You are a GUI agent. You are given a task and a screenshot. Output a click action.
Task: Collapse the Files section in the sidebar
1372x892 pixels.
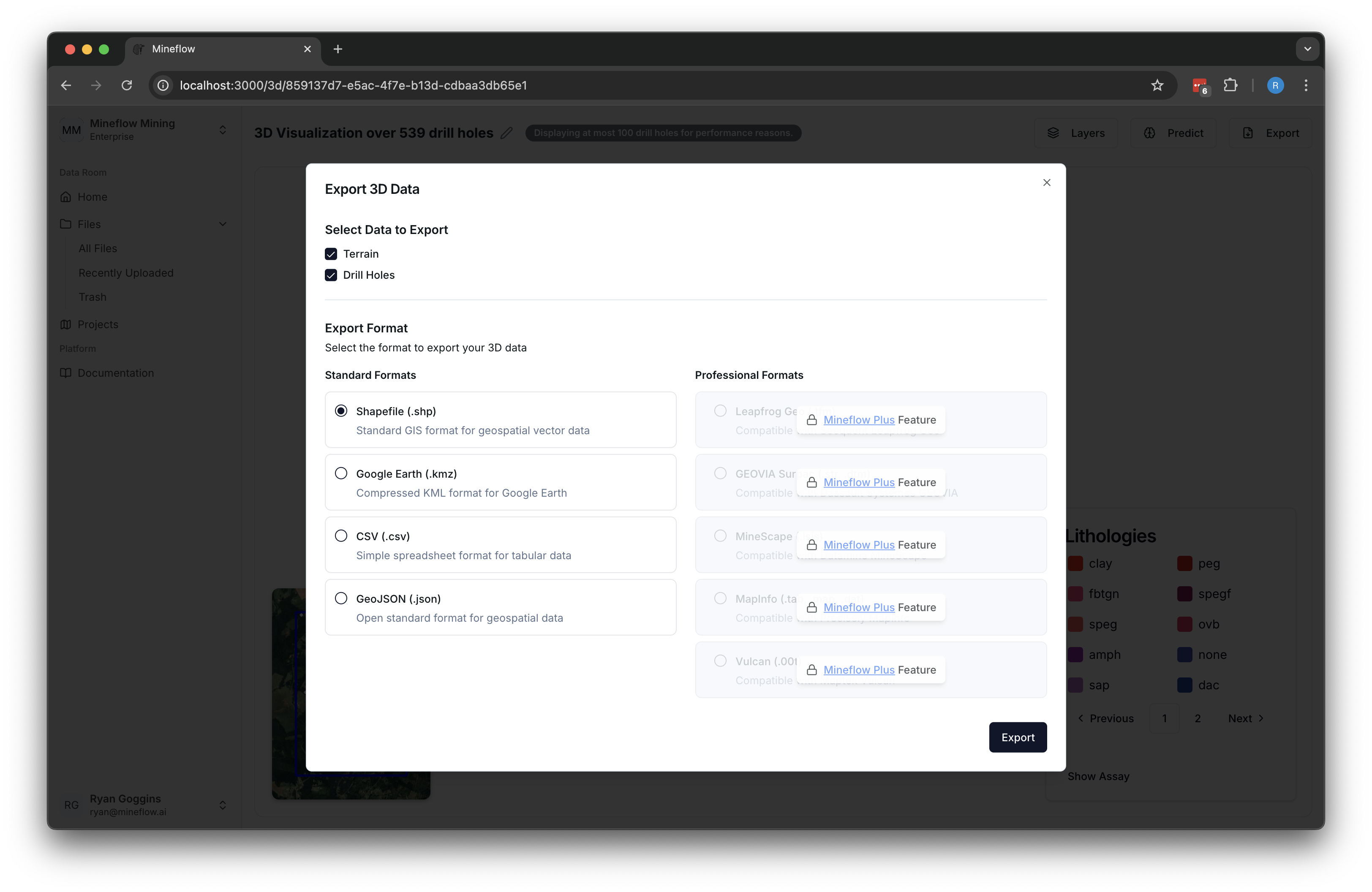(223, 223)
